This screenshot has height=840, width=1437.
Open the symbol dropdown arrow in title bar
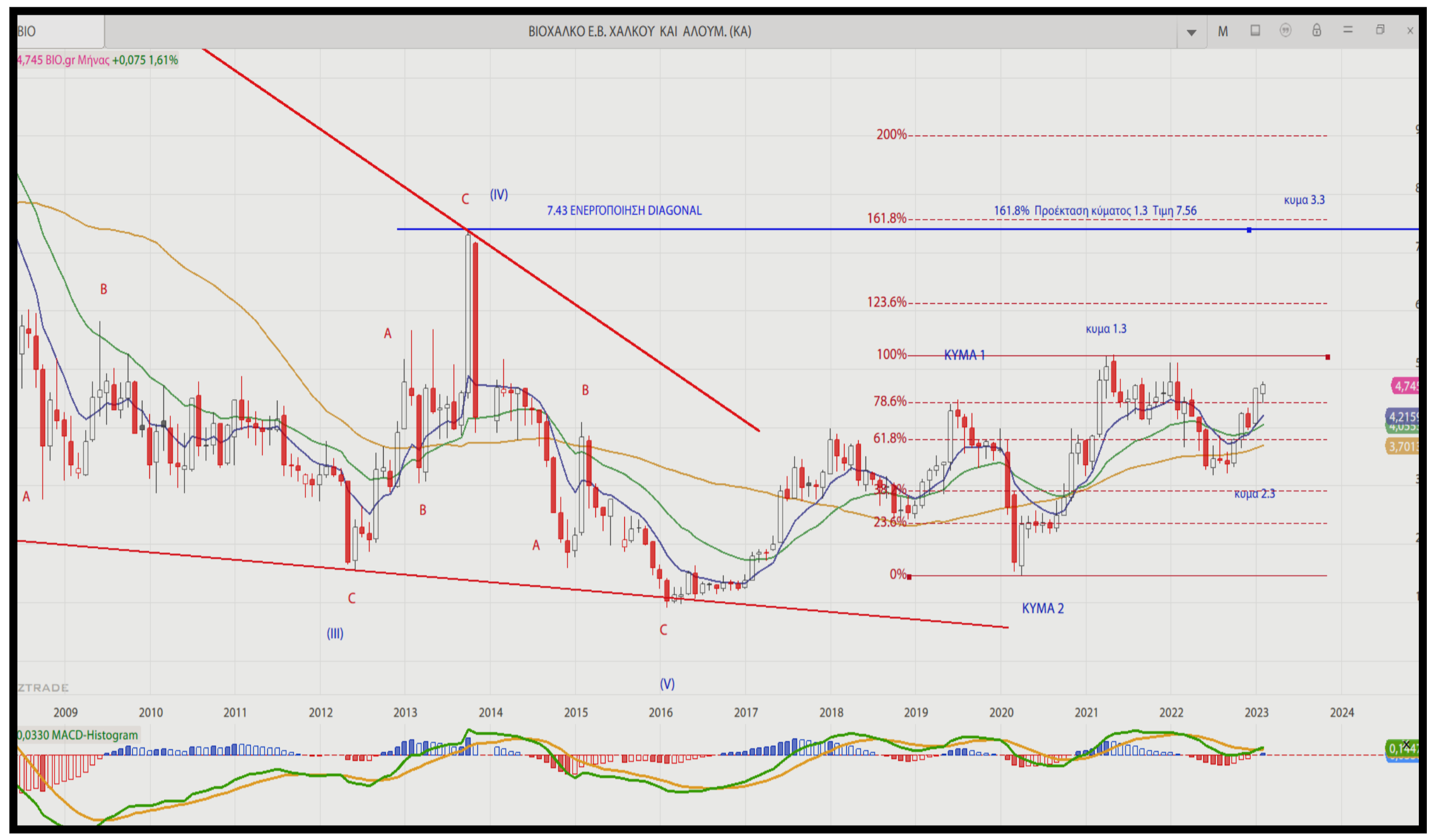click(x=1191, y=32)
